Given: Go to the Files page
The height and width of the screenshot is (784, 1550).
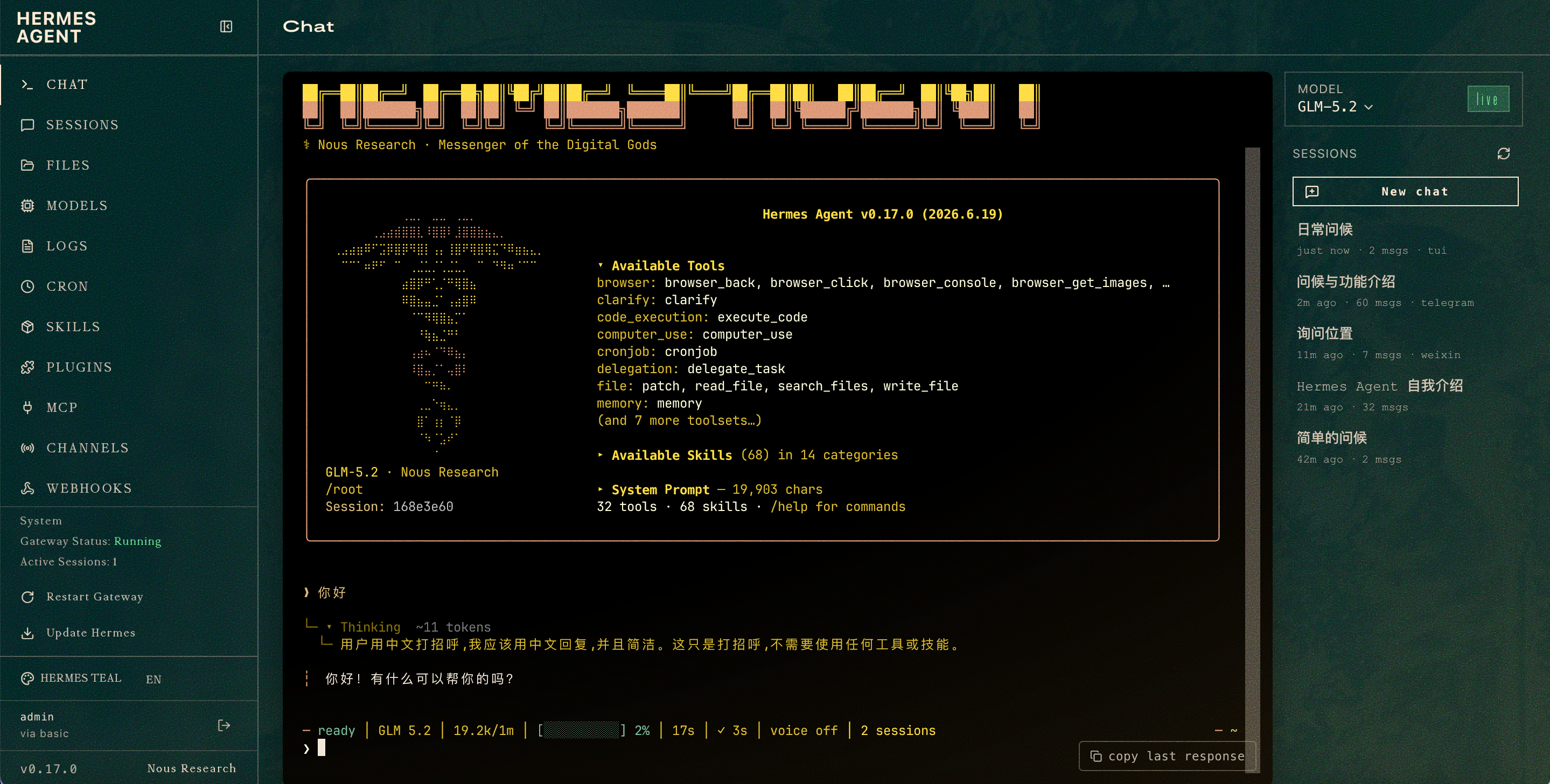Looking at the screenshot, I should (x=129, y=165).
